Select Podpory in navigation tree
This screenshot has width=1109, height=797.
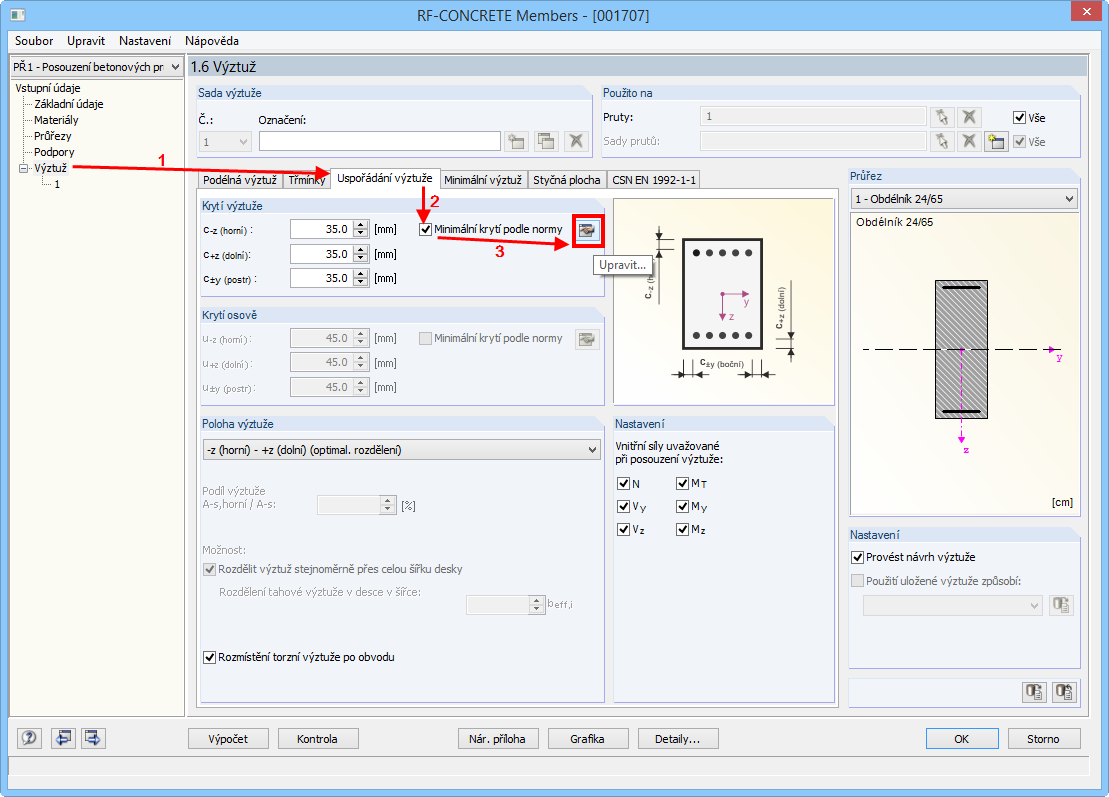click(x=54, y=152)
